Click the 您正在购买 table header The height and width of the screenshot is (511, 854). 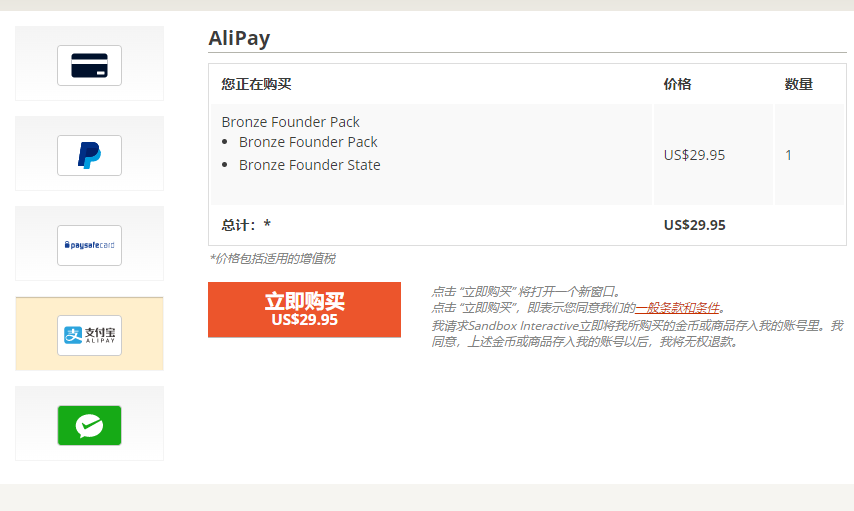[x=256, y=84]
